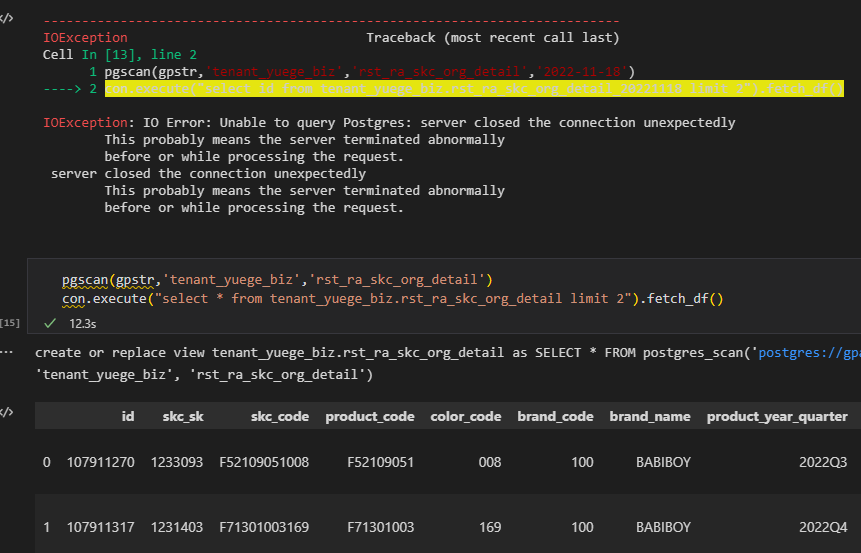861x553 pixels.
Task: Click the "In [13], line 2" traceback link
Action: coord(139,54)
